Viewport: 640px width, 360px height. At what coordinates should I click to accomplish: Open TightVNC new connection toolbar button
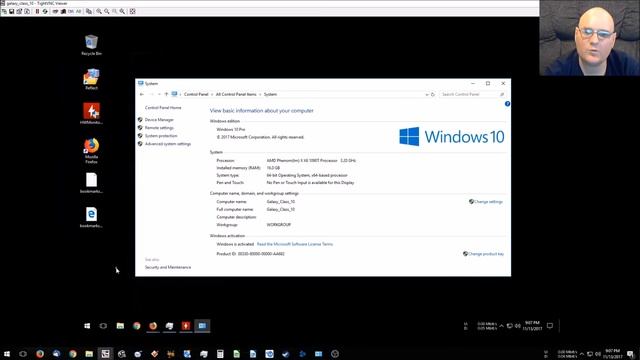coord(4,11)
